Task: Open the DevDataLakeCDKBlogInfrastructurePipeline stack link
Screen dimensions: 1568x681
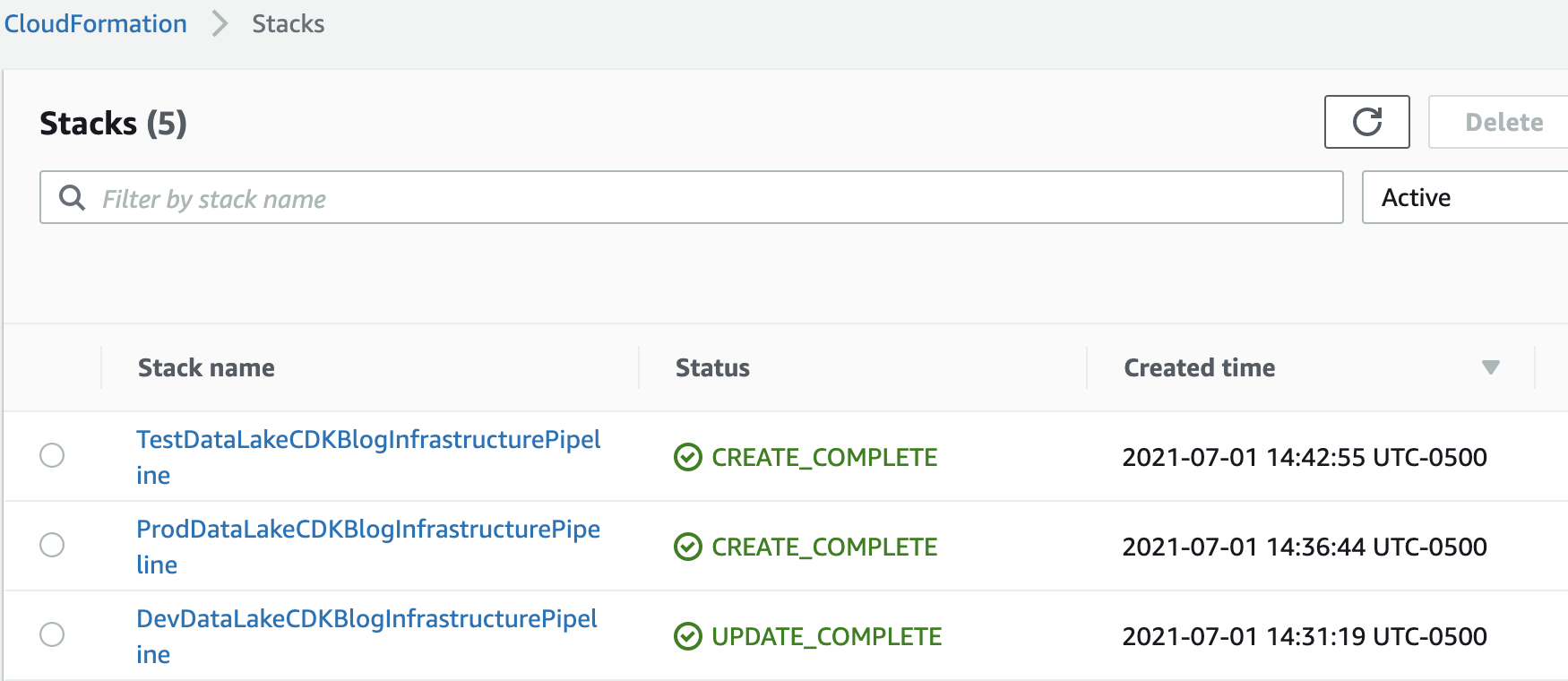Action: [x=366, y=619]
